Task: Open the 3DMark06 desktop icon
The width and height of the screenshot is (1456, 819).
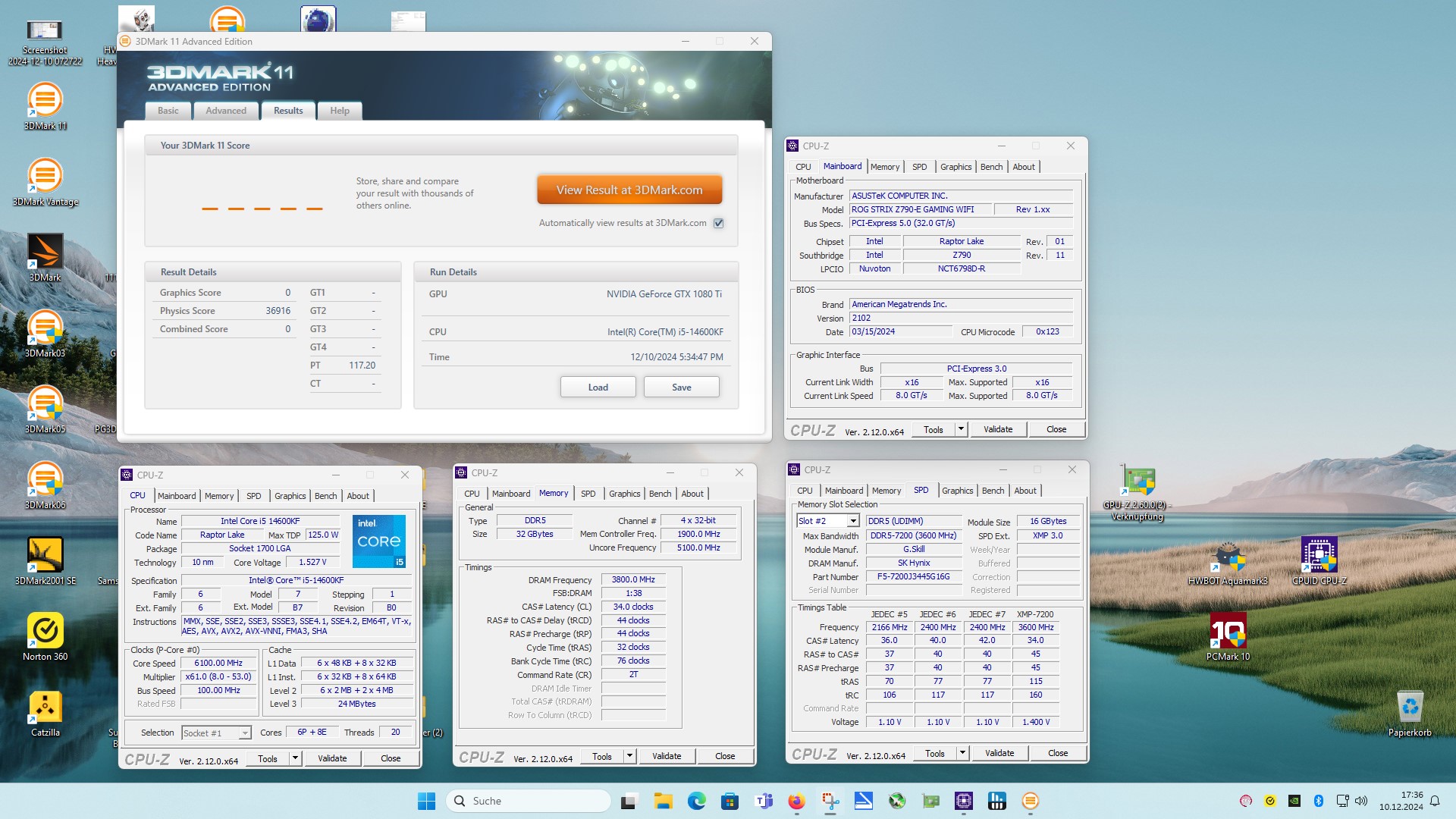Action: click(x=45, y=485)
